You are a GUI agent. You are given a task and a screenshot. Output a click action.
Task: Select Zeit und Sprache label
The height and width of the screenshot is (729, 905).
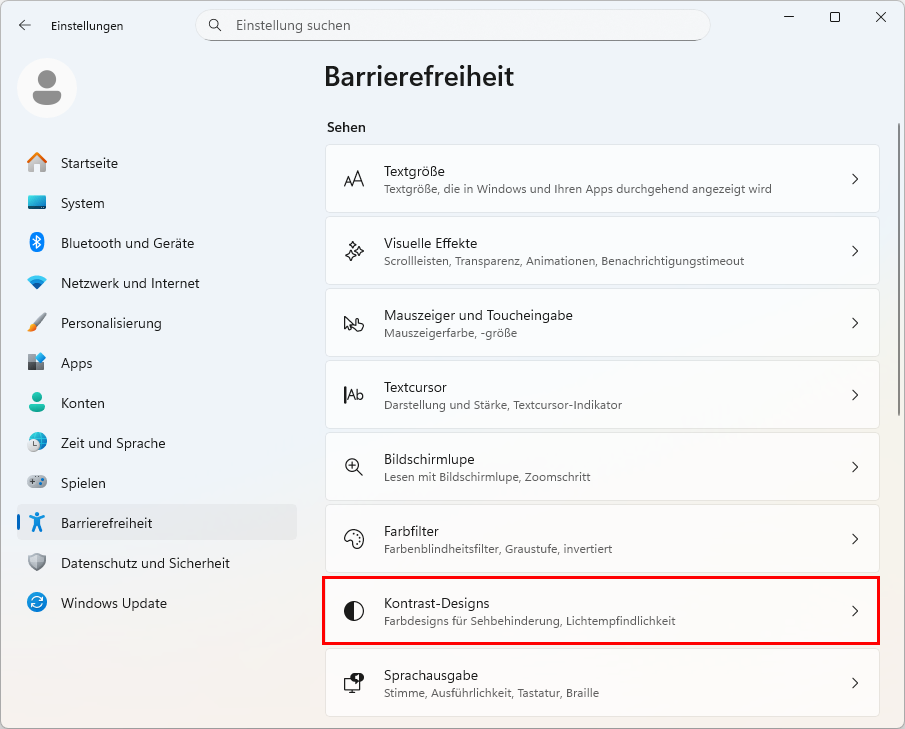click(x=113, y=443)
